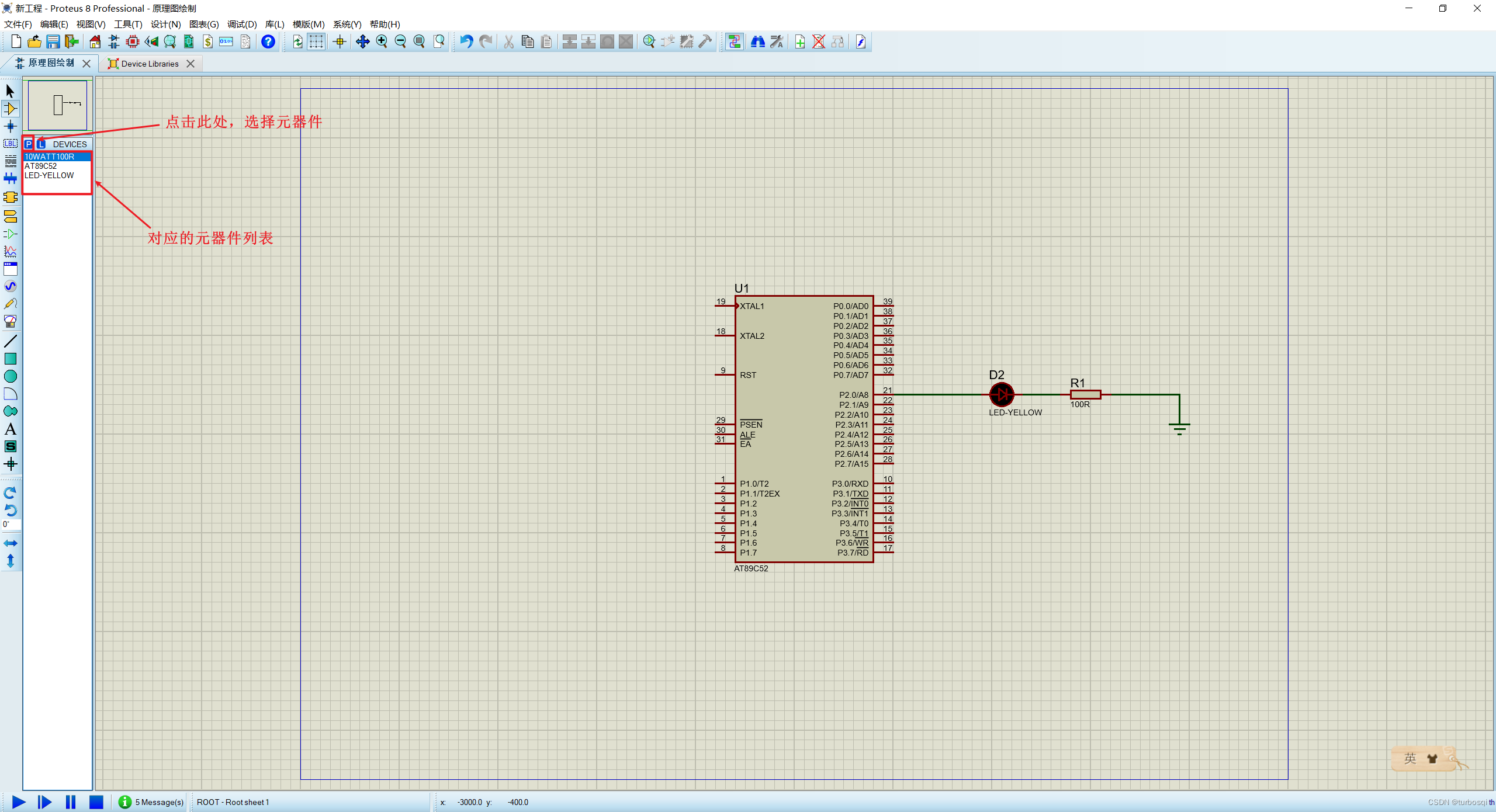
Task: Click Open Project folder icon
Action: click(34, 41)
